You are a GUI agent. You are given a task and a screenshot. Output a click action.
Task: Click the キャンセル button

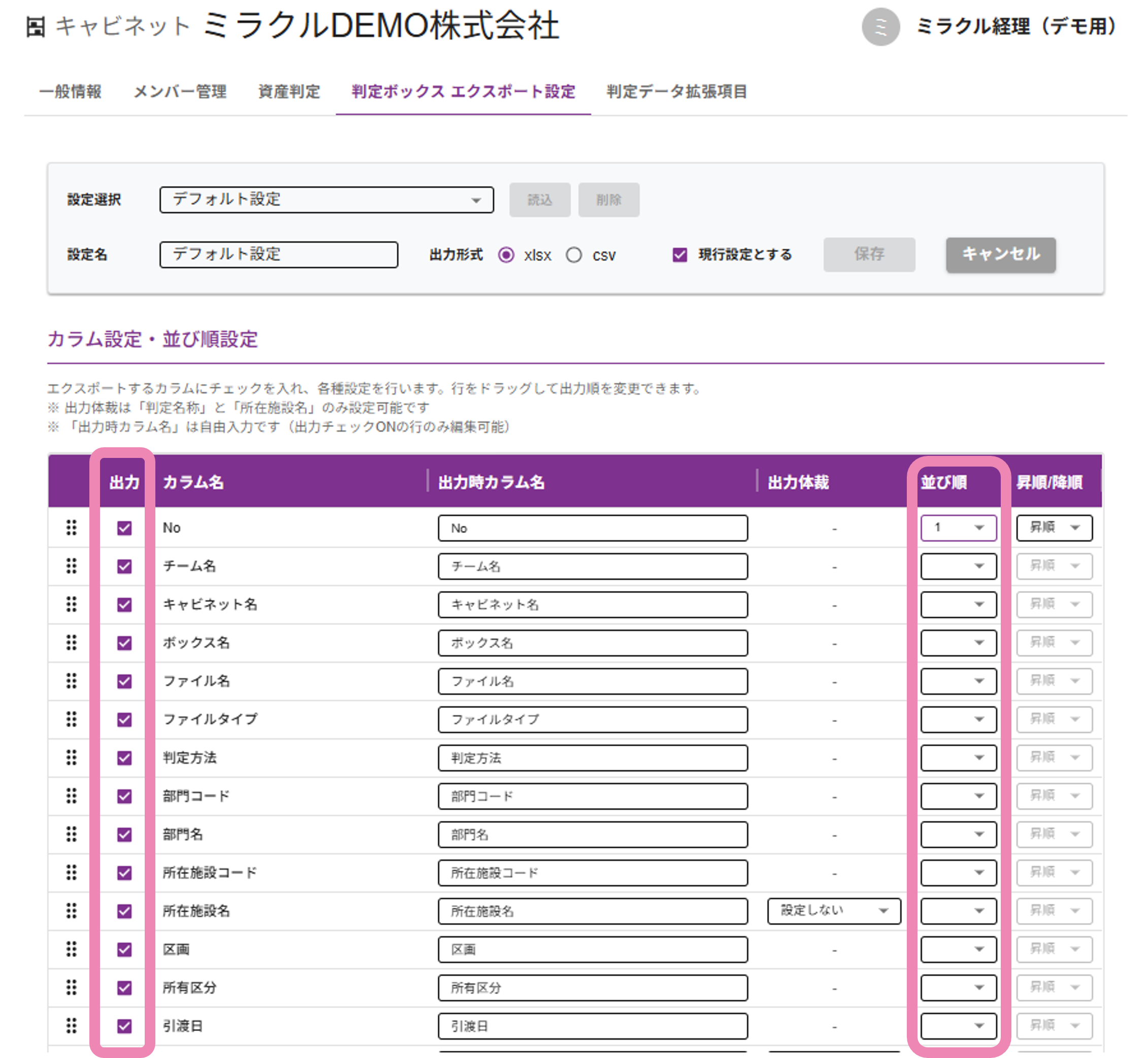click(x=1001, y=255)
